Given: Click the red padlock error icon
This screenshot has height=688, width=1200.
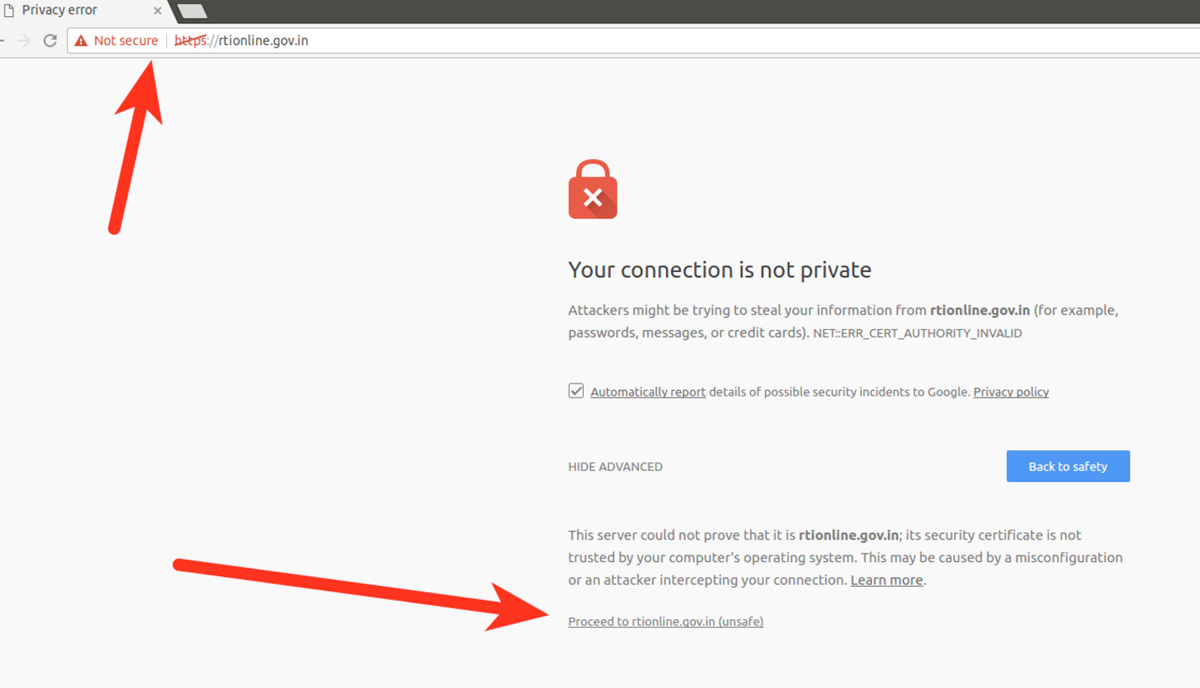Looking at the screenshot, I should 593,189.
